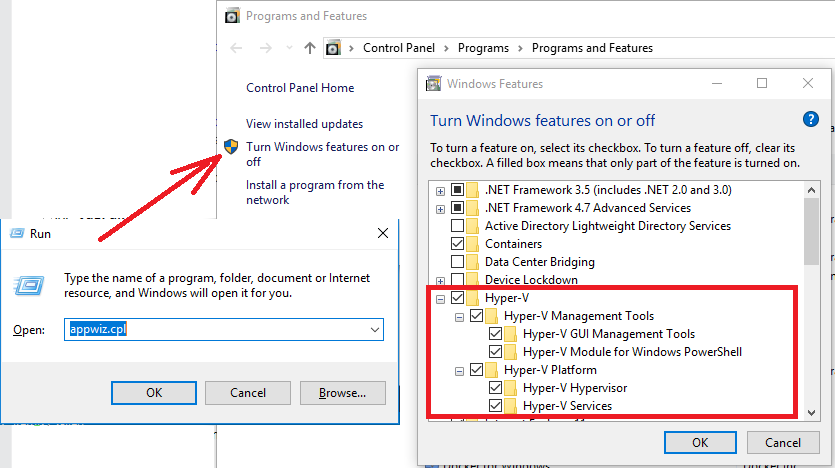The image size is (835, 468).
Task: Click the Windows Features title bar icon
Action: click(433, 84)
